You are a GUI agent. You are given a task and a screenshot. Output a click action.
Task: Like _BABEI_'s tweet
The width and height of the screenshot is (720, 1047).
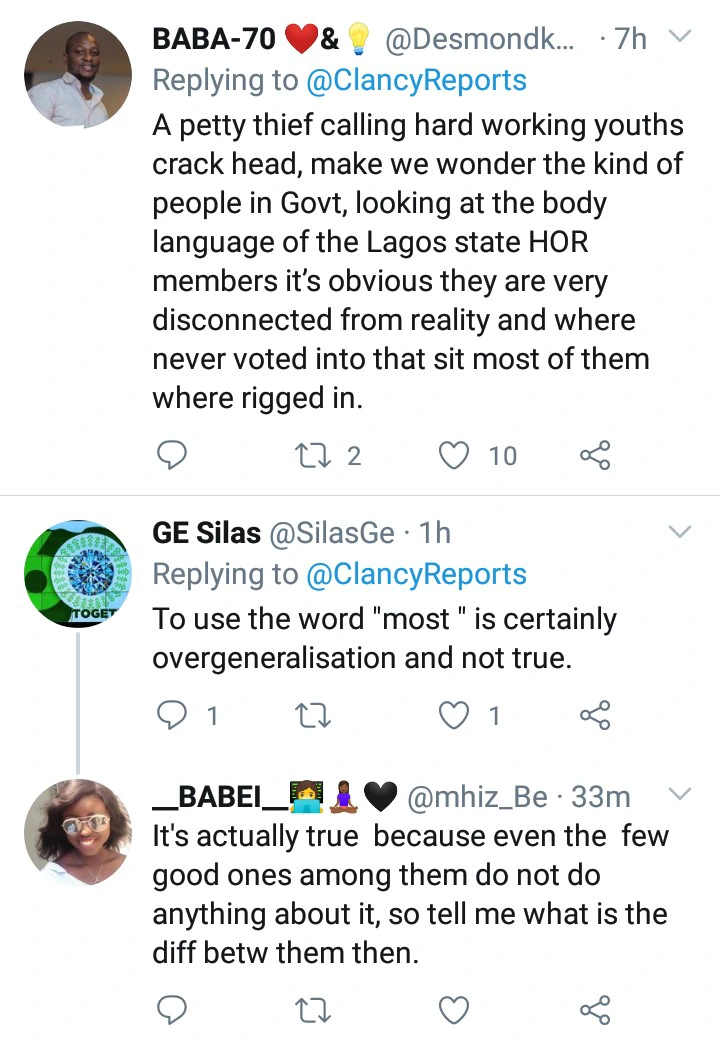[455, 1009]
